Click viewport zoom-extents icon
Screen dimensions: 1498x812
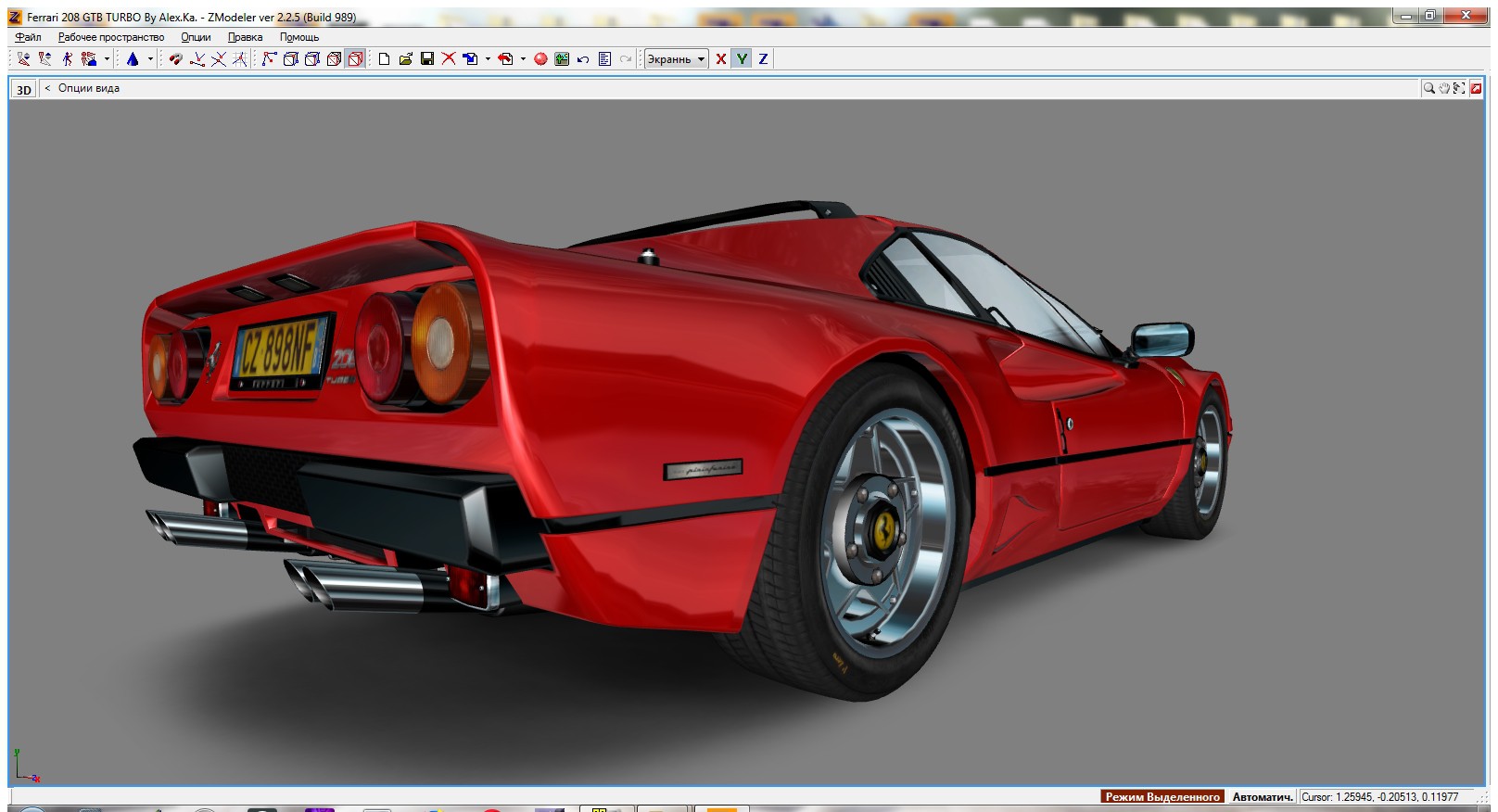(x=1459, y=88)
